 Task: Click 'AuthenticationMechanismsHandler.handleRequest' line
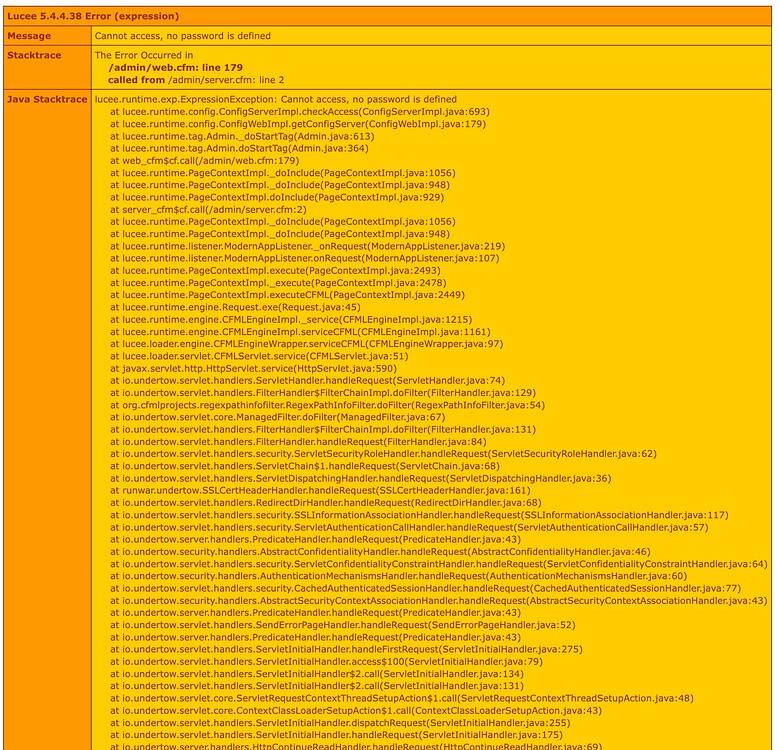[x=398, y=576]
